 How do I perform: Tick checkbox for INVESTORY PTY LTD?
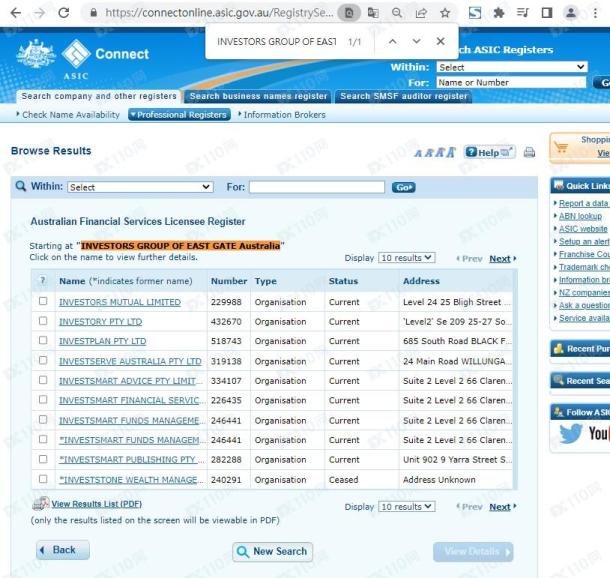click(x=43, y=321)
